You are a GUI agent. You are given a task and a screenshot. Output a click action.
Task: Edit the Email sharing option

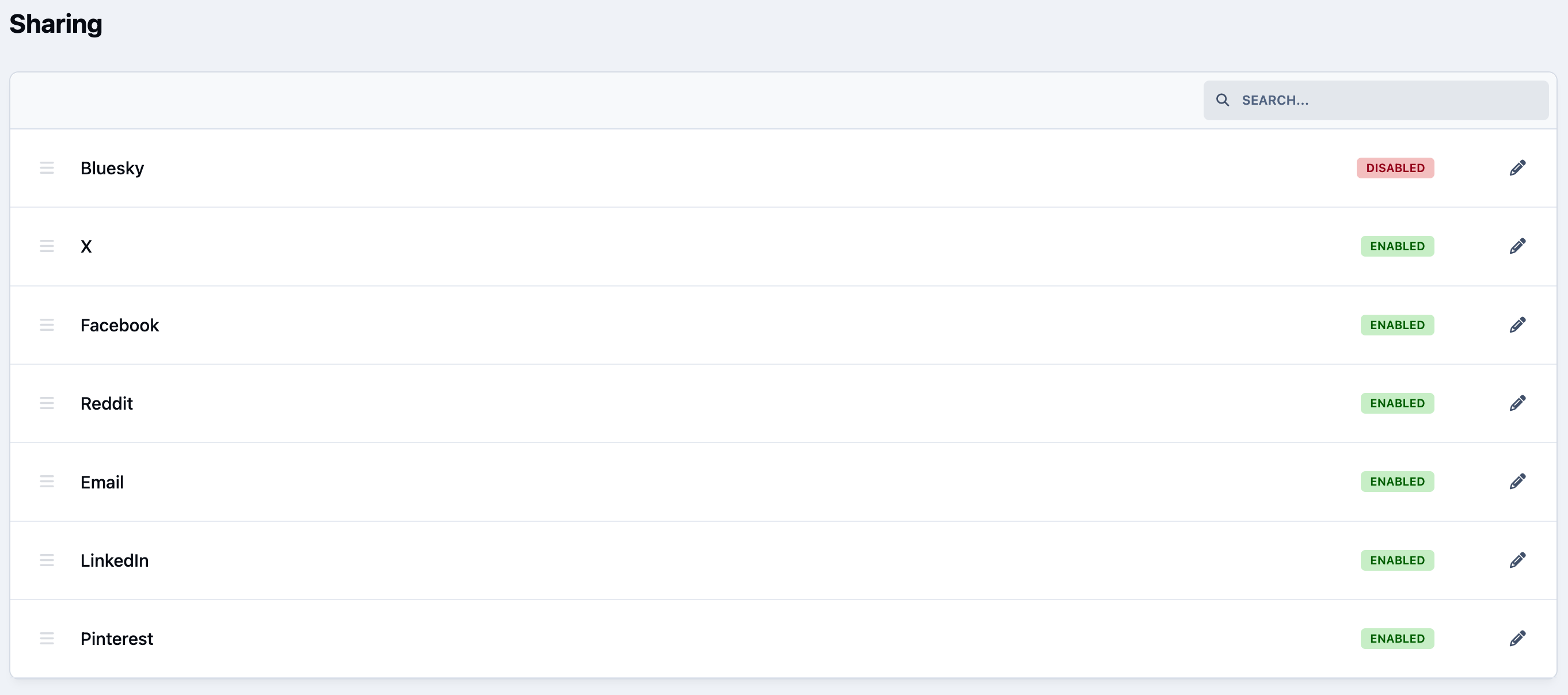pos(1517,482)
